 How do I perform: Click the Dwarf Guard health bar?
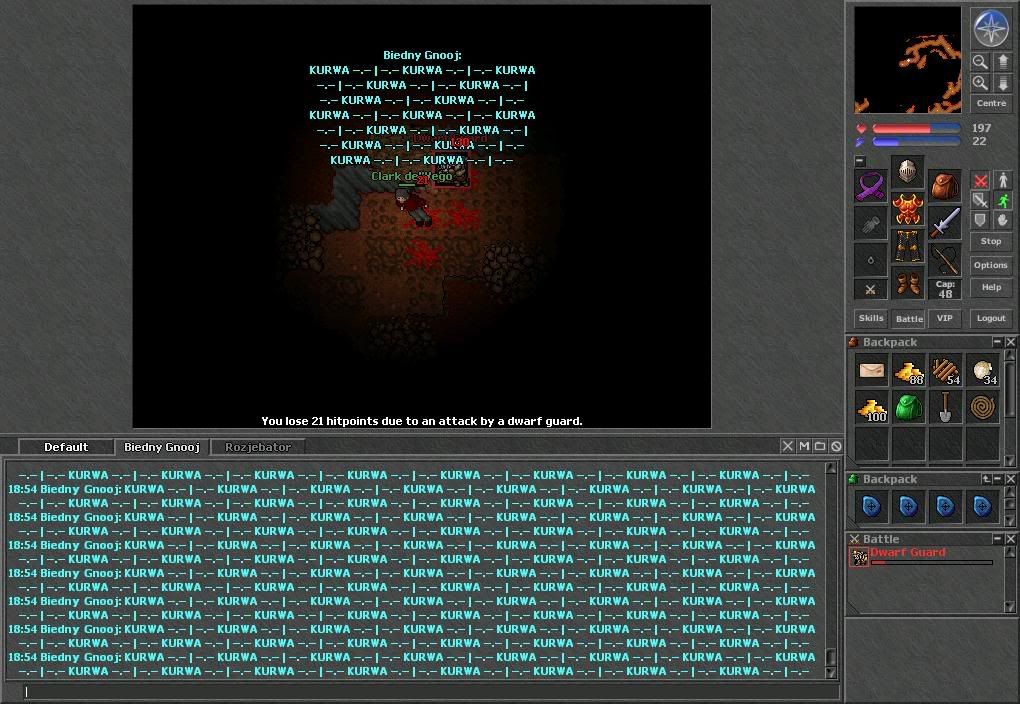point(932,563)
